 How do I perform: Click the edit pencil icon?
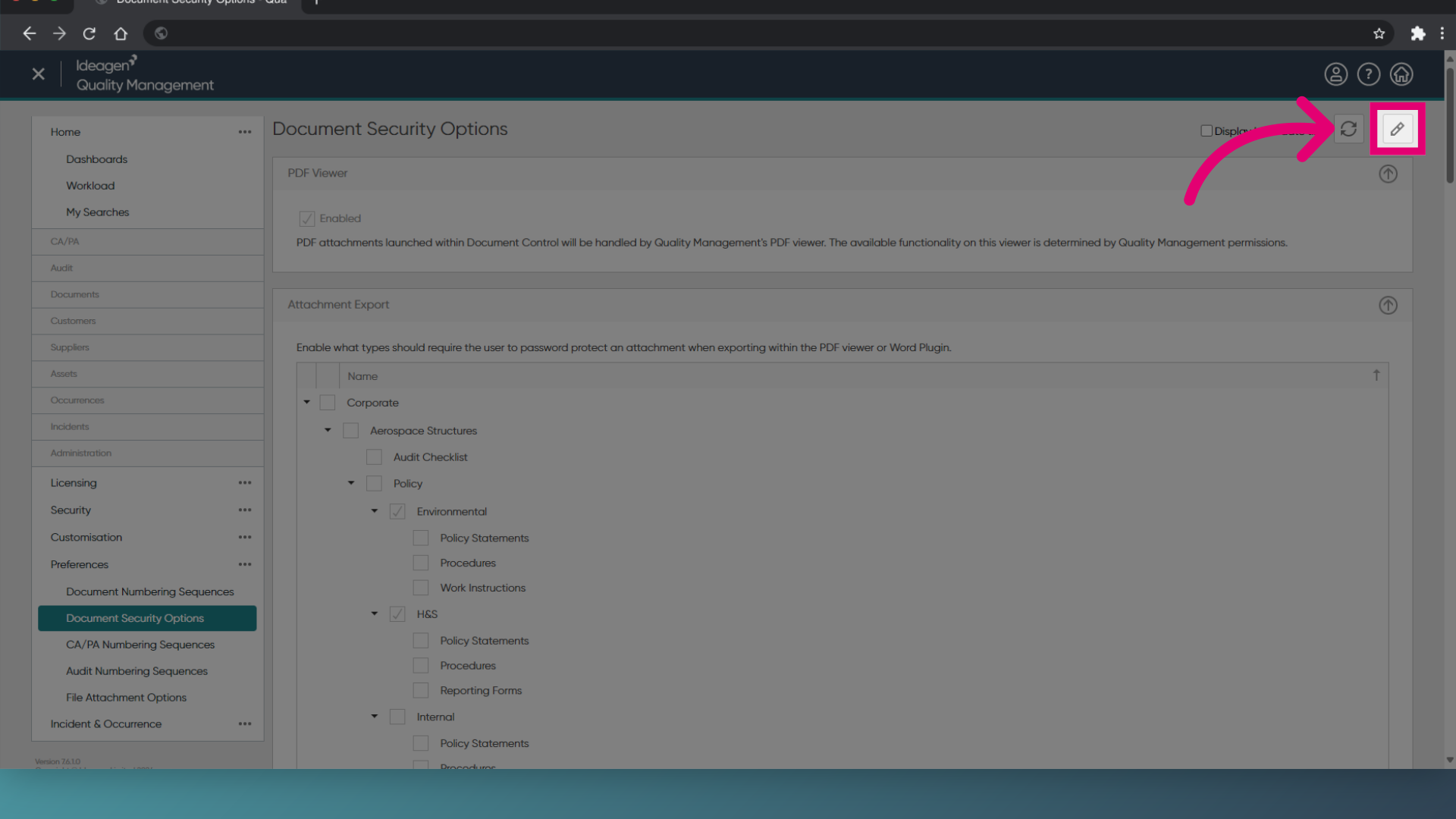(x=1397, y=129)
